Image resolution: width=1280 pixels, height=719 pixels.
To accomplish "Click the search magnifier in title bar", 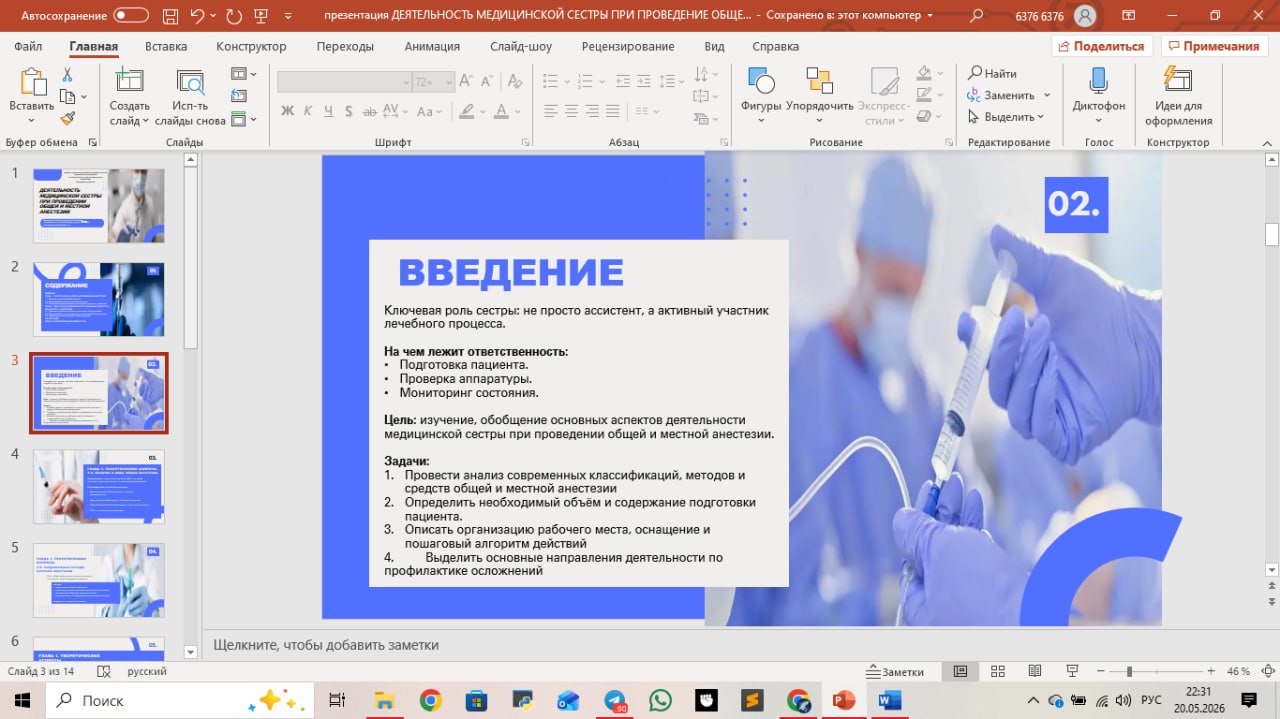I will pos(977,16).
